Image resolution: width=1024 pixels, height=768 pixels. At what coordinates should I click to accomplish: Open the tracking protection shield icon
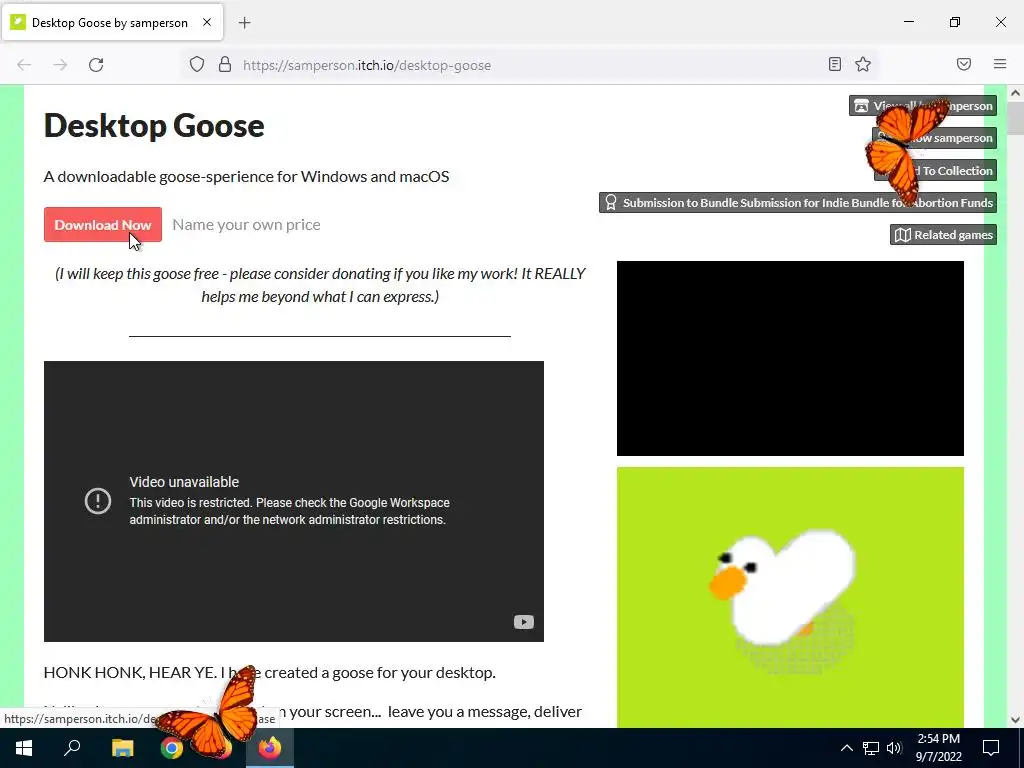click(x=197, y=65)
